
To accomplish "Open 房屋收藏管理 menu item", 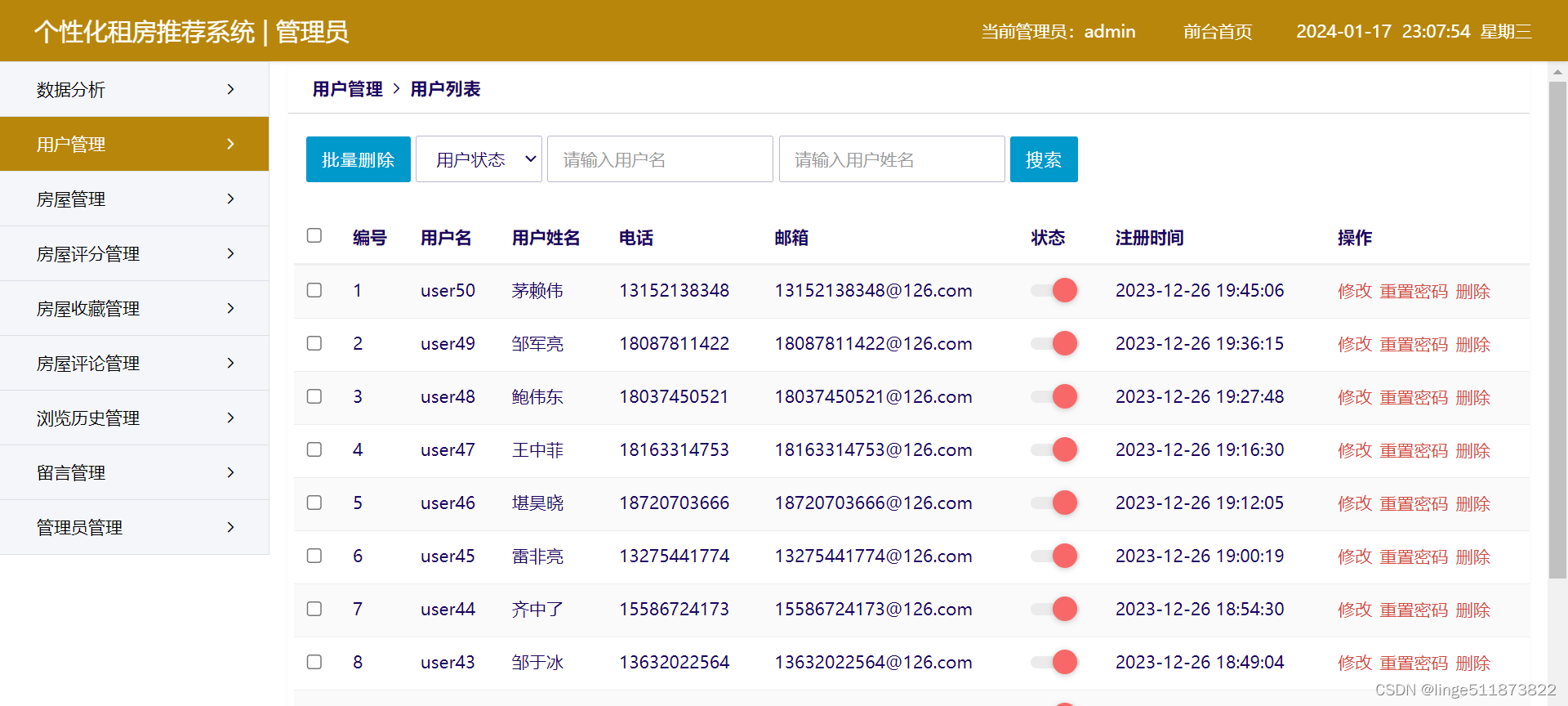I will [x=134, y=308].
